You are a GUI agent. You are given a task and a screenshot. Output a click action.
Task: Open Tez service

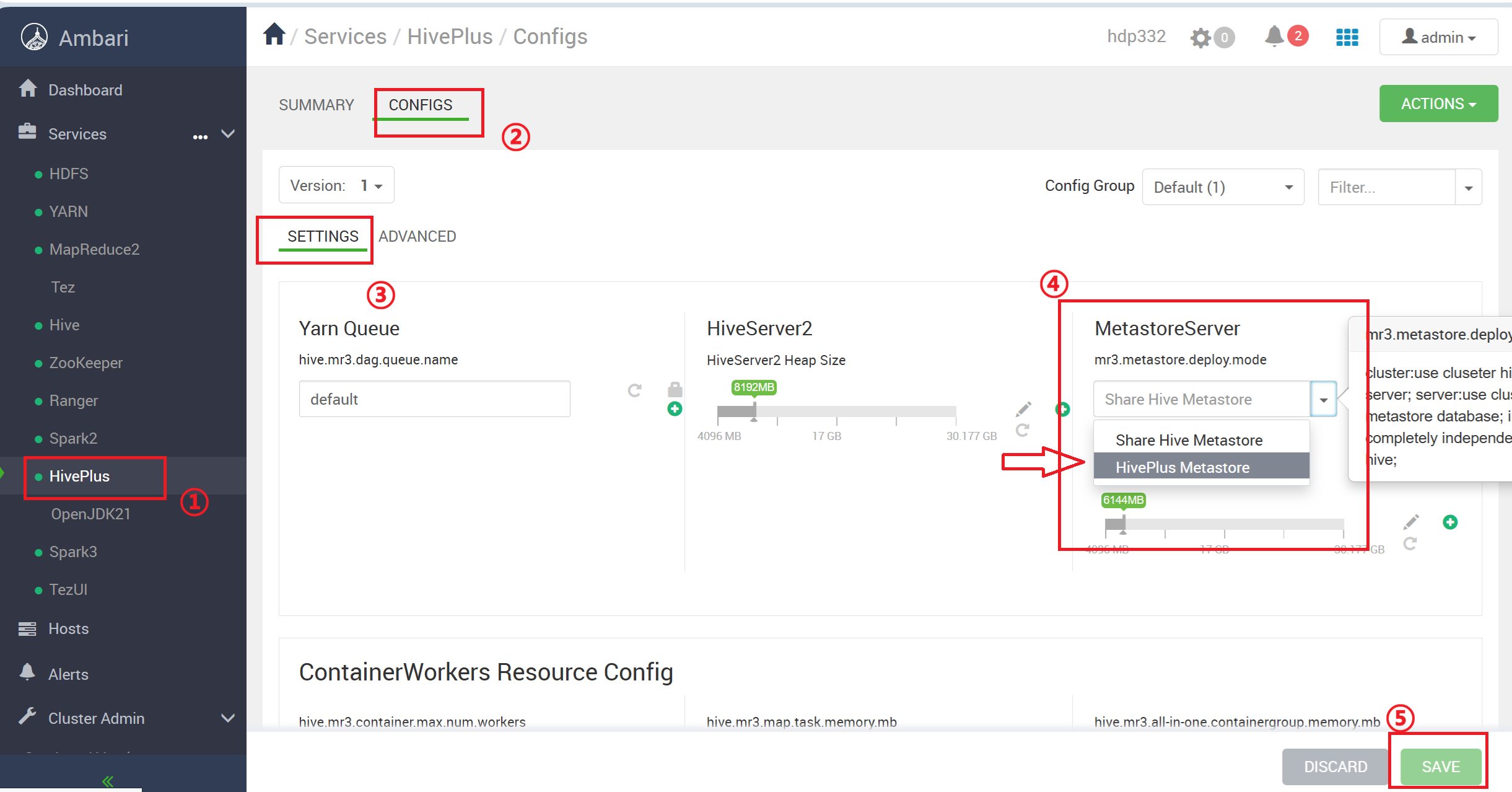(x=63, y=287)
